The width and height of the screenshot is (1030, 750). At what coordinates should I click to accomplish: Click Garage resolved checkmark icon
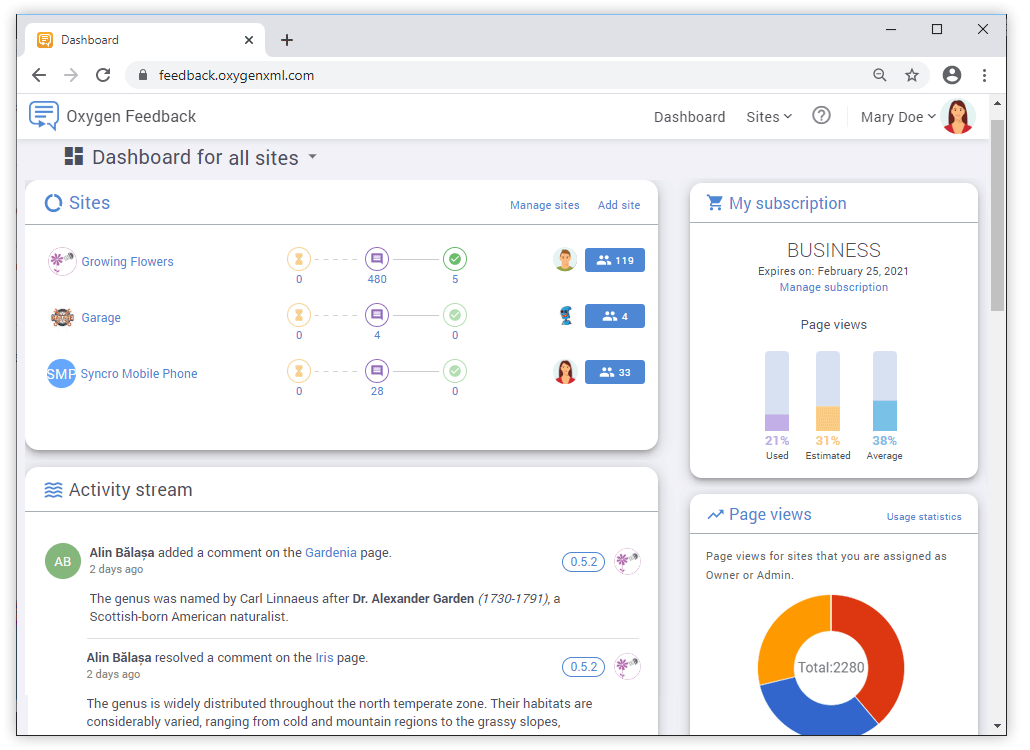[x=455, y=315]
